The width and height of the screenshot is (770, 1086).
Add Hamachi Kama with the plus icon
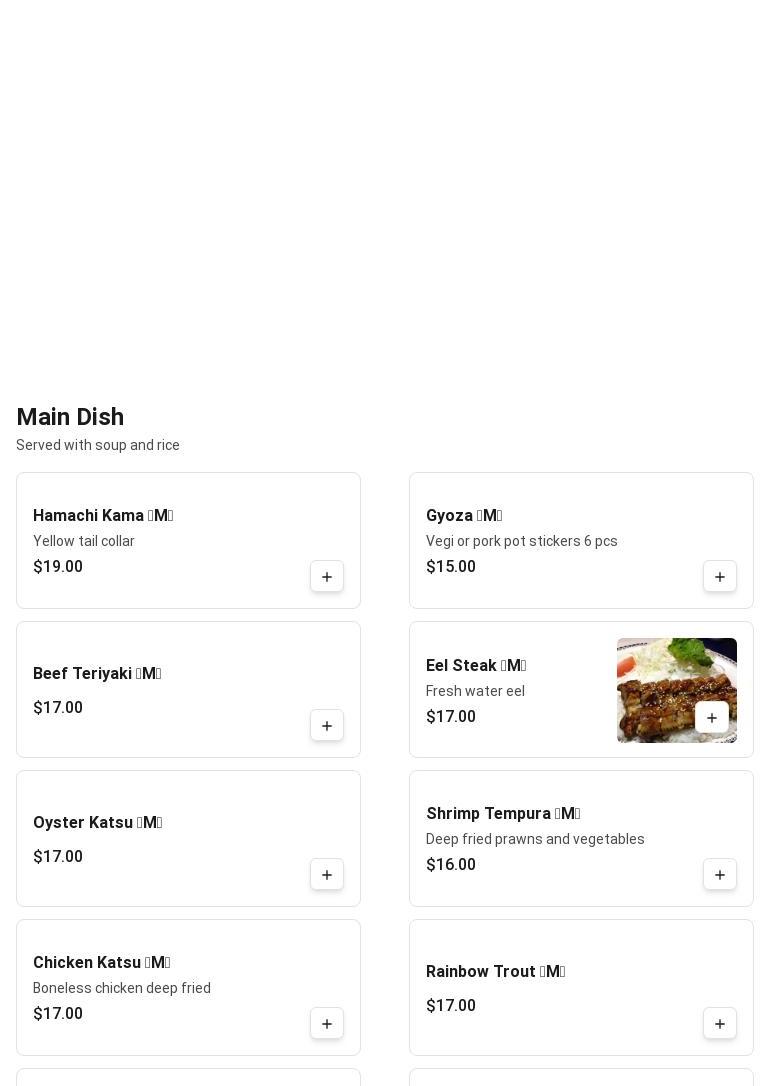[327, 576]
